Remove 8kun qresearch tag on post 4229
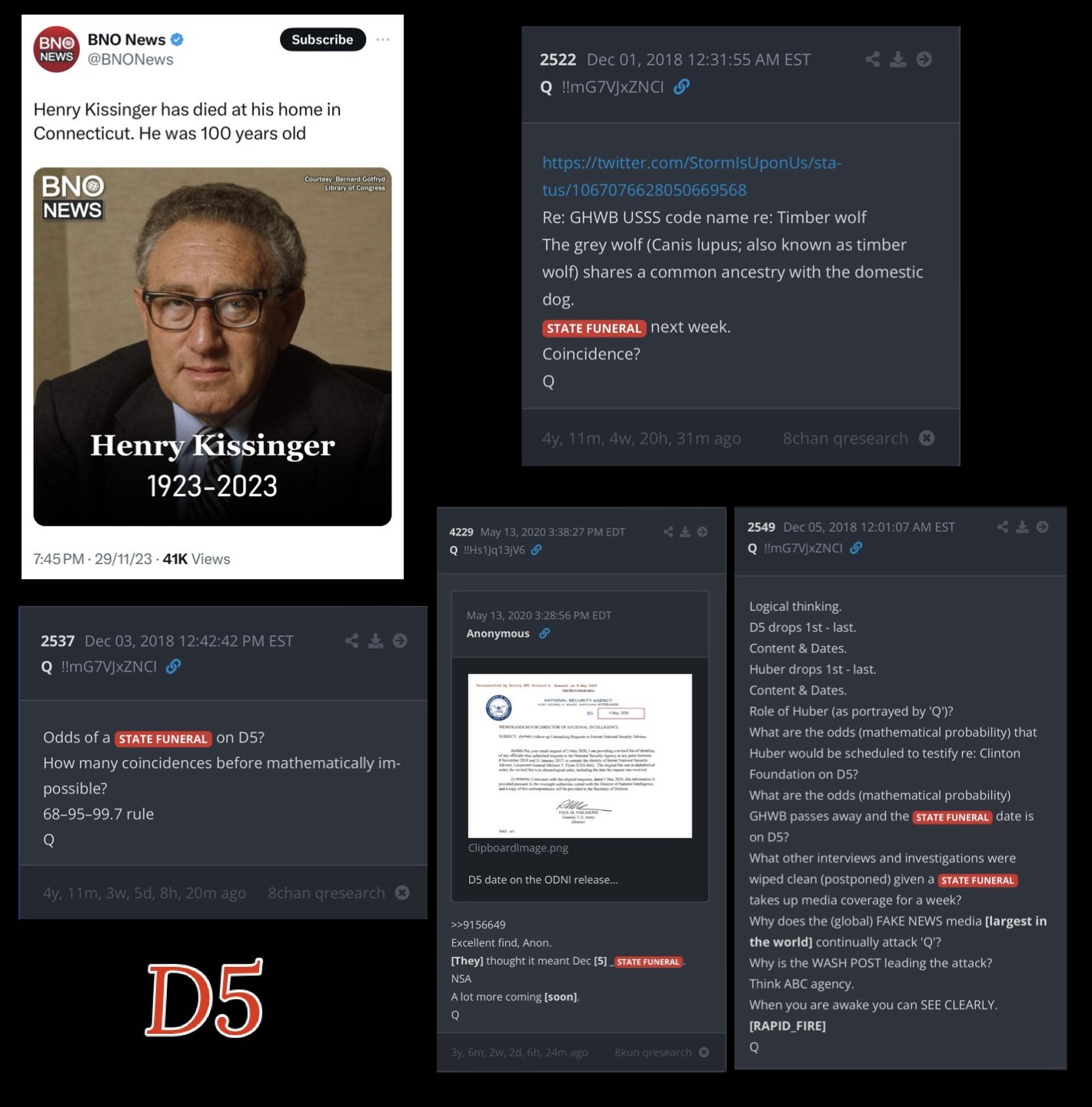The image size is (1092, 1107). click(x=704, y=1052)
